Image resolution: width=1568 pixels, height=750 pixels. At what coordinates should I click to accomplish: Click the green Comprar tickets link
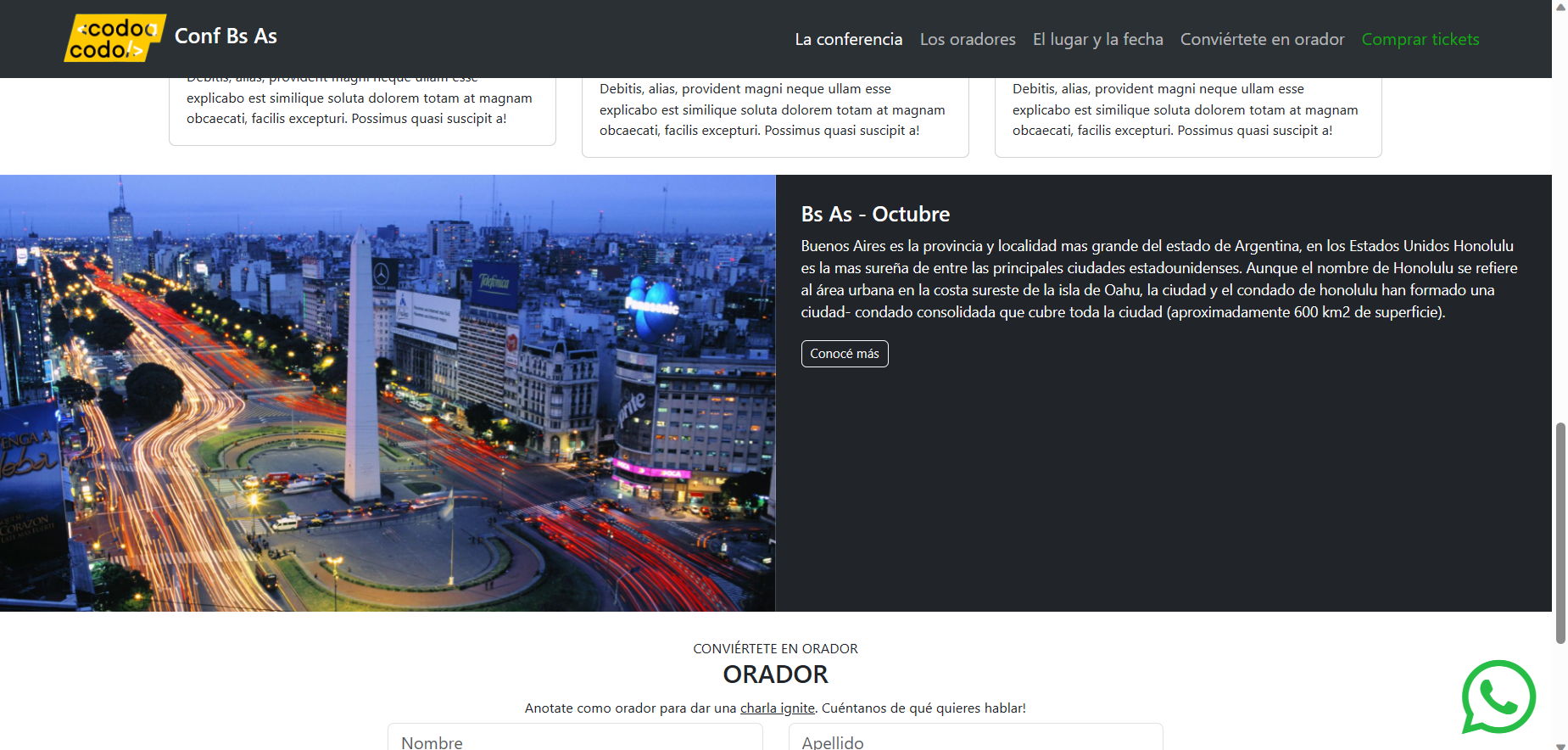click(x=1420, y=40)
